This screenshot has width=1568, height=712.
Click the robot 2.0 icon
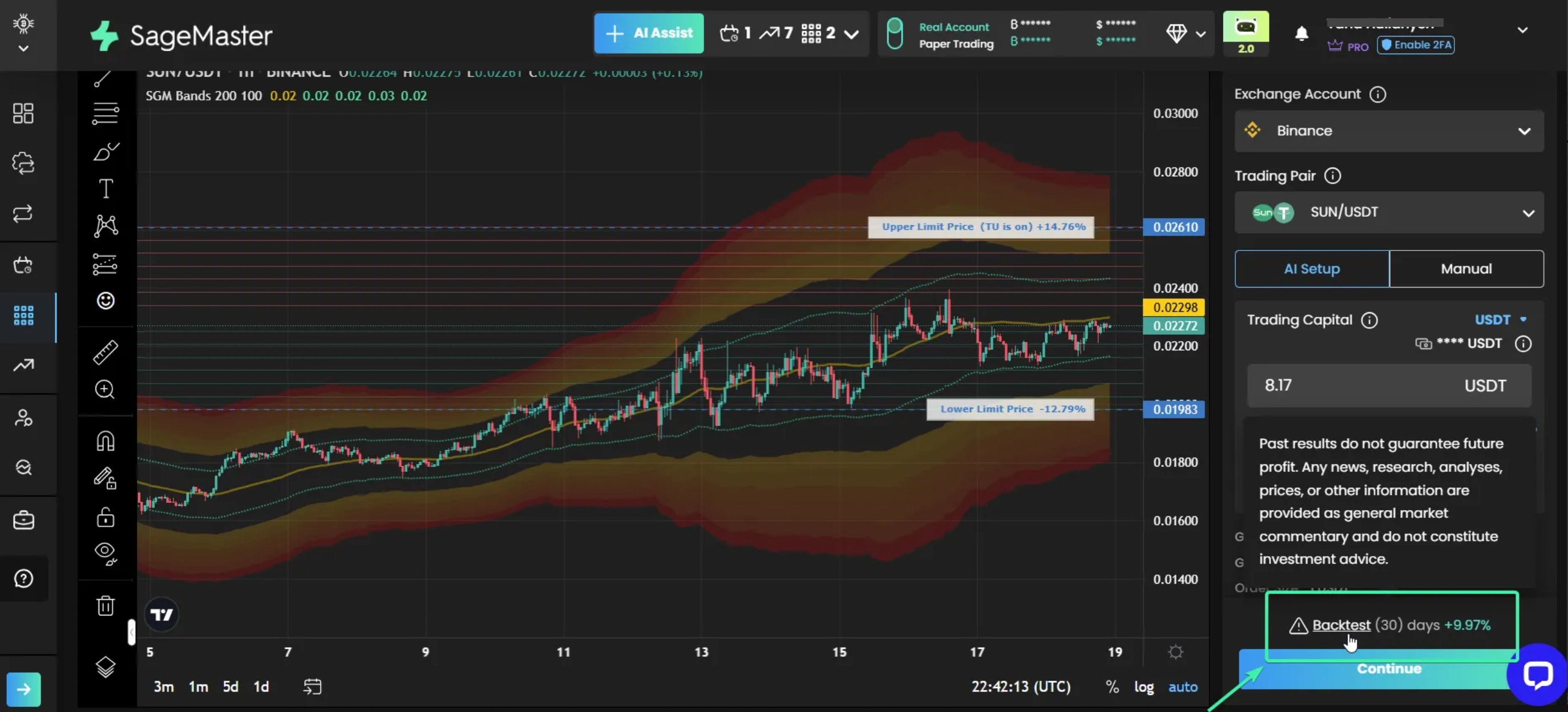click(1246, 34)
